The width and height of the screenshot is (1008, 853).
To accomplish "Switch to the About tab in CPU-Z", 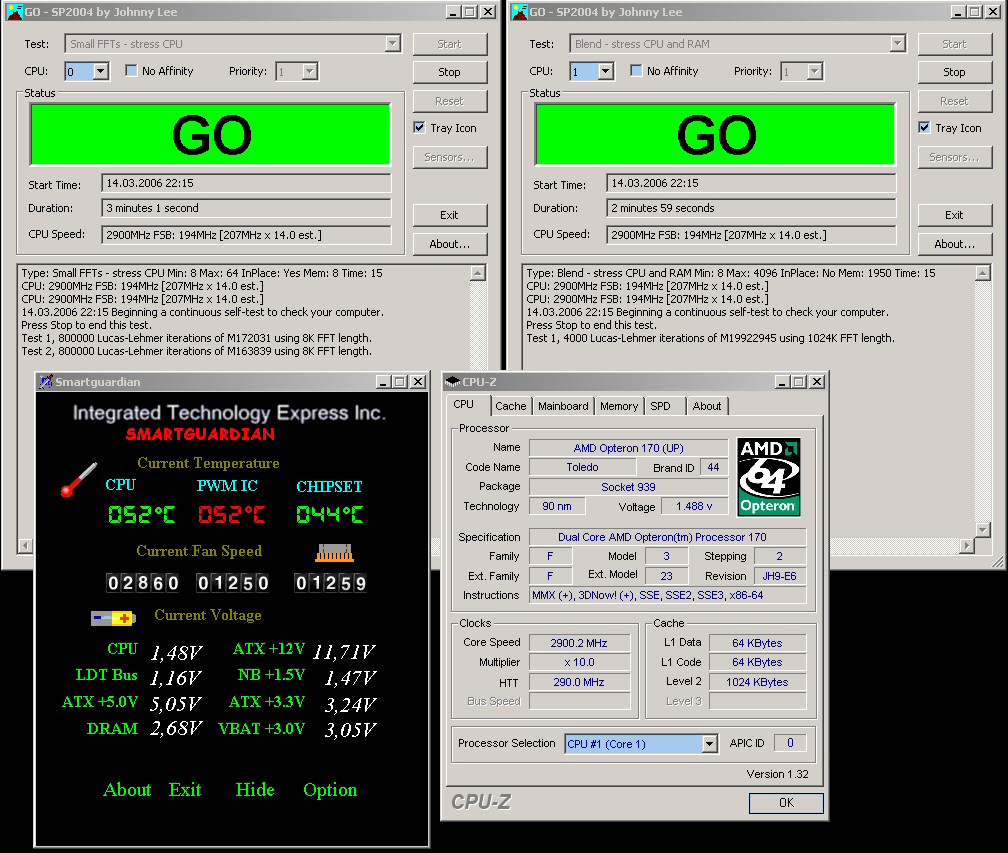I will click(x=706, y=406).
